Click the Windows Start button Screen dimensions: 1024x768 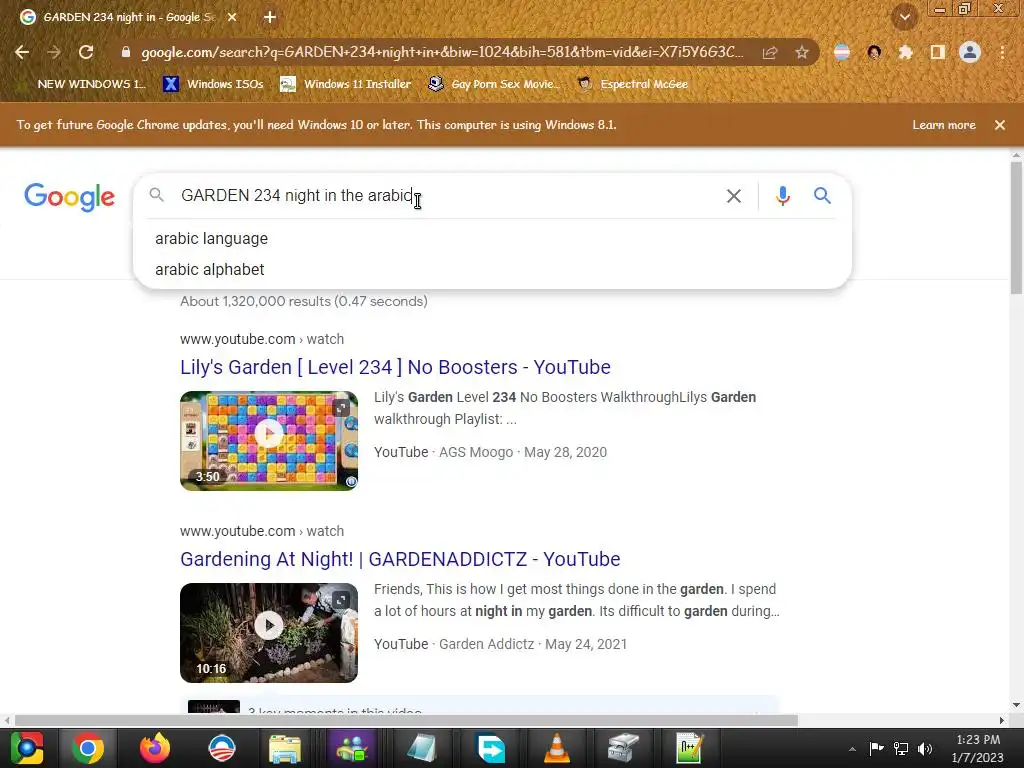pos(26,748)
